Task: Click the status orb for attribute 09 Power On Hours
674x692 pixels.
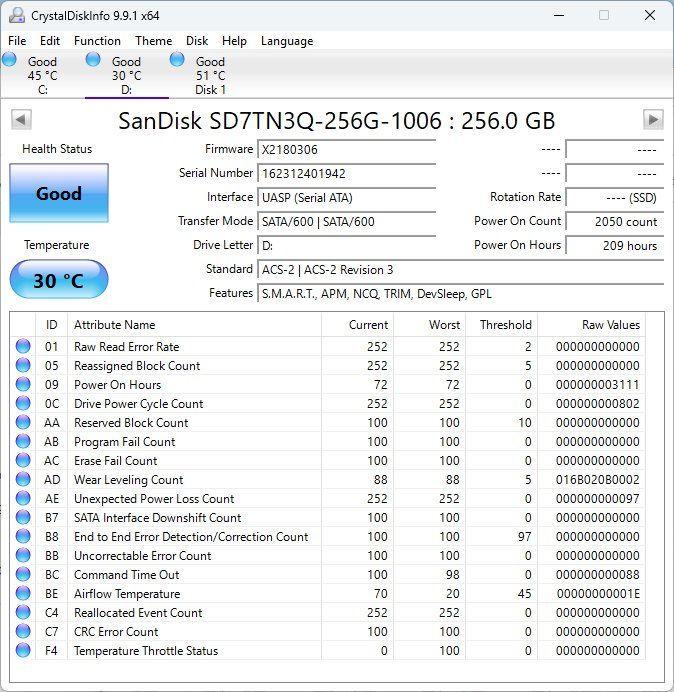Action: 23,384
